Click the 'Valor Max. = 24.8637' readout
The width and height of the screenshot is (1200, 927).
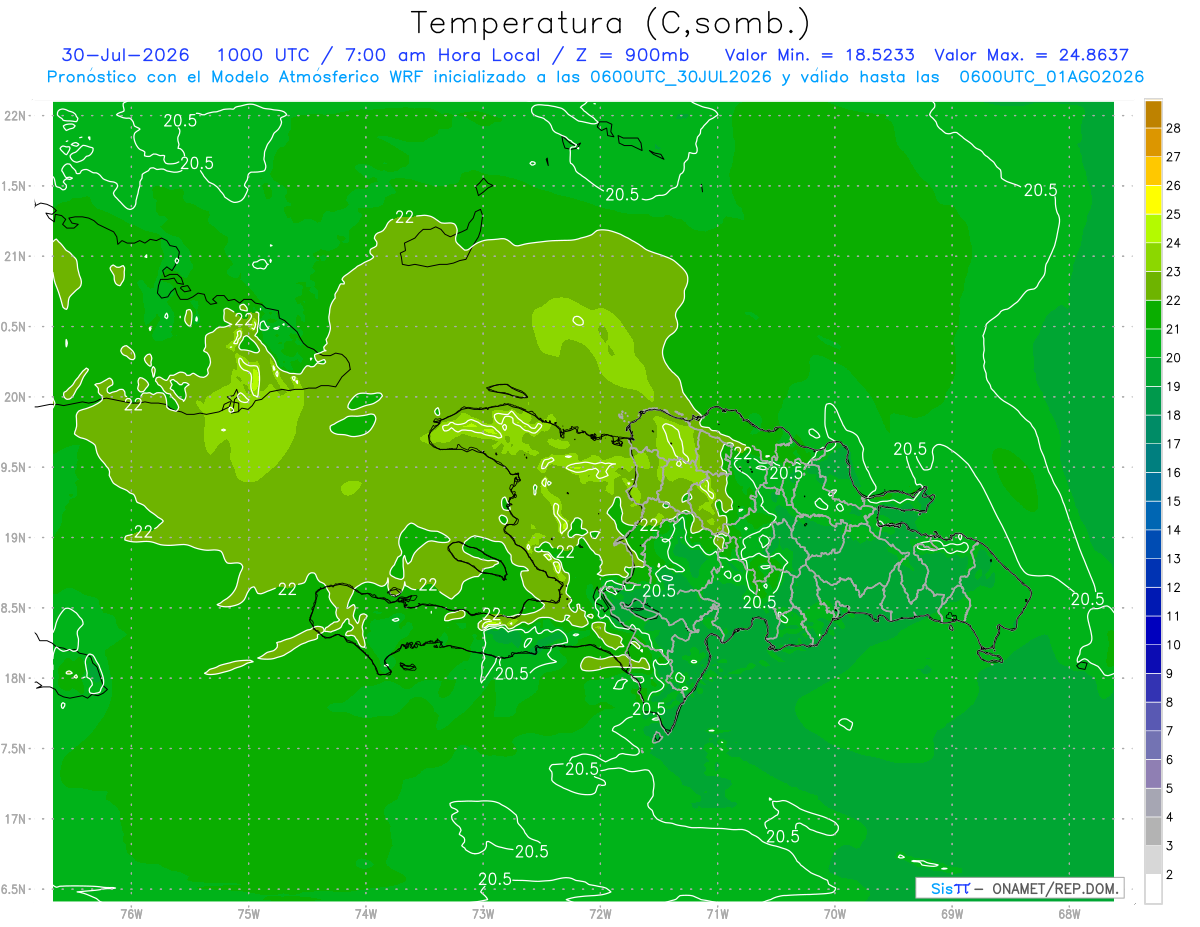click(x=1031, y=55)
